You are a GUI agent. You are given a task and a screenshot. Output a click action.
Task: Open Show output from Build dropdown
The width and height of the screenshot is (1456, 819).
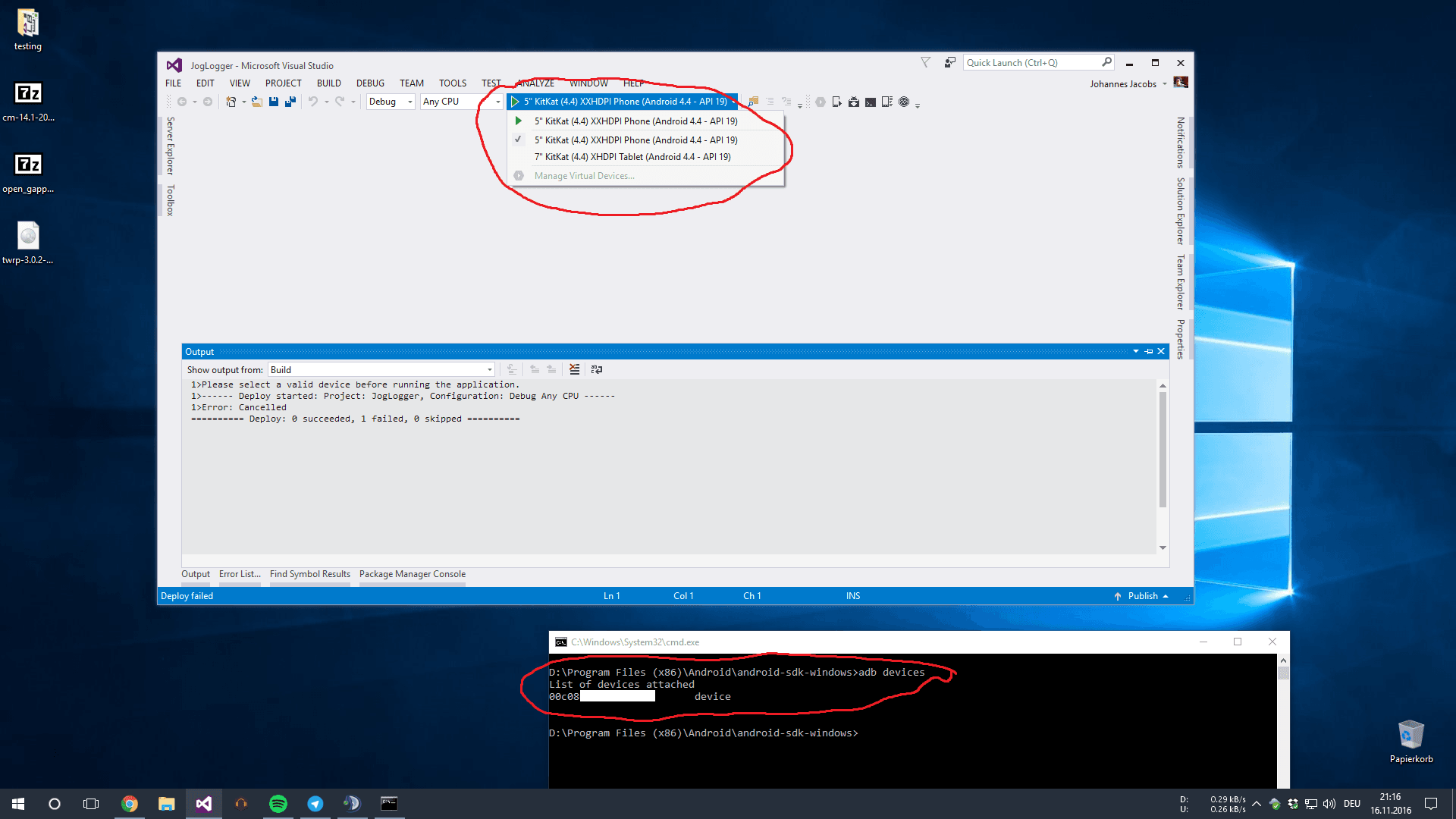[381, 369]
